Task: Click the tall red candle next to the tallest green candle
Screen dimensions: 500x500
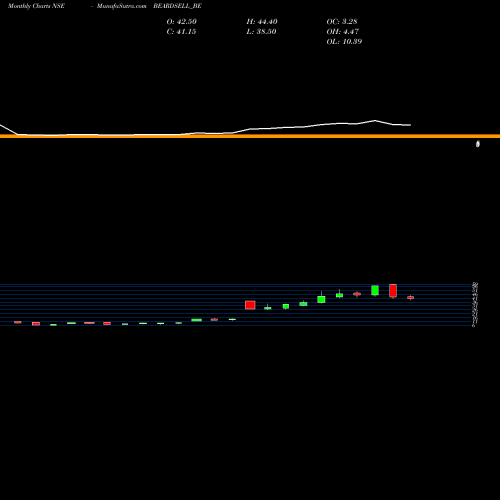Action: pos(393,291)
